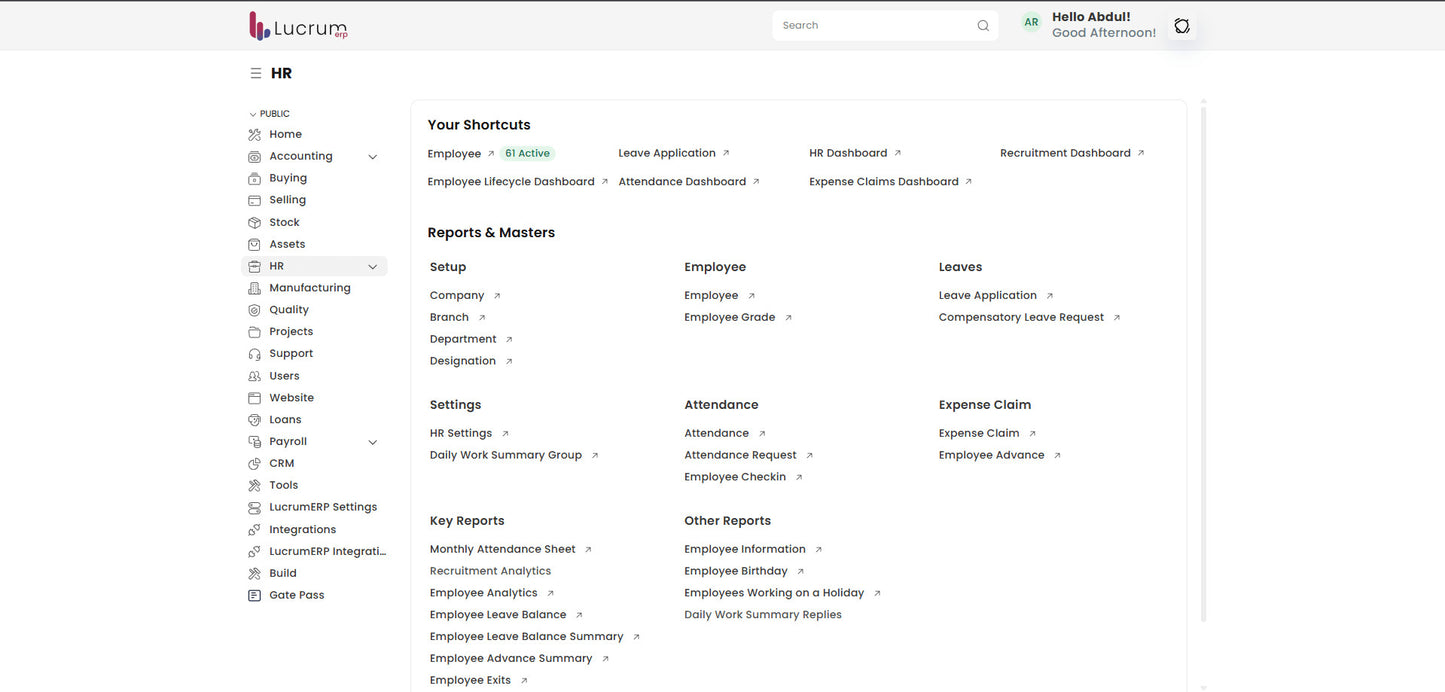Open the Home menu item
This screenshot has width=1445, height=692.
click(285, 133)
